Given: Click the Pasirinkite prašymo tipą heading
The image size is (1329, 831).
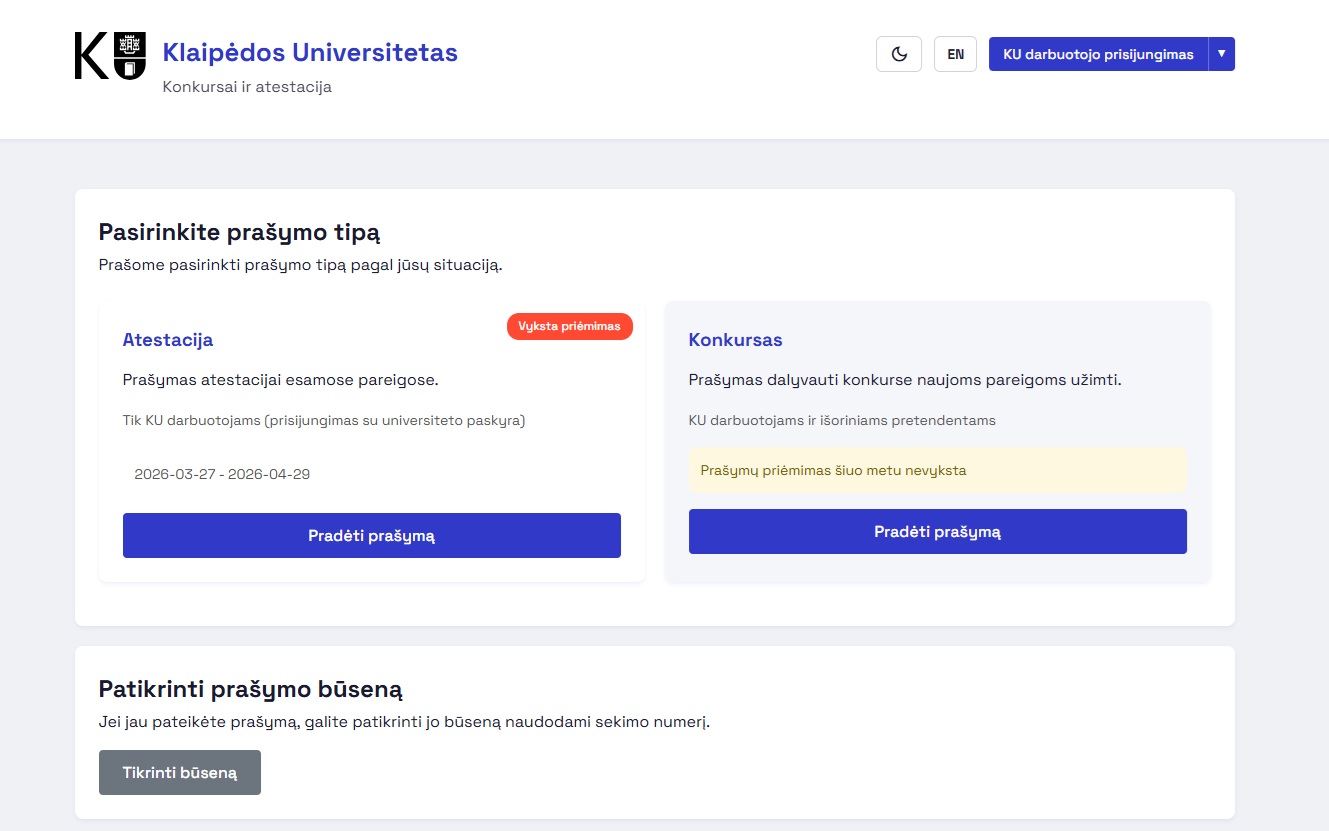Looking at the screenshot, I should (239, 233).
